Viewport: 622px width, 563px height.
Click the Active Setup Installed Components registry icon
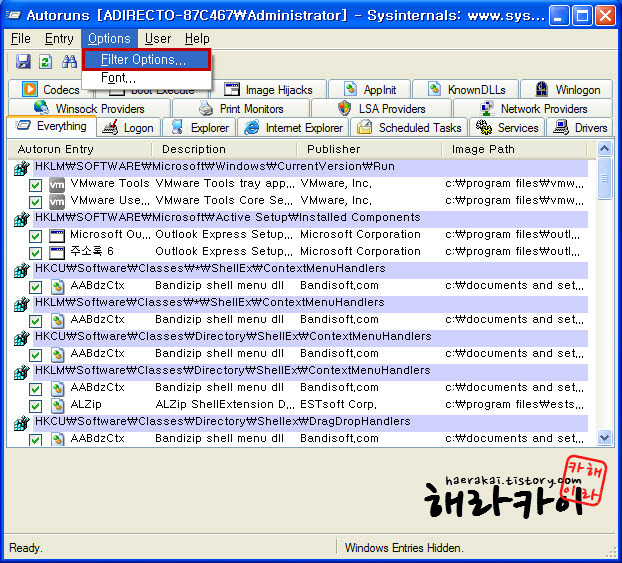[22, 219]
